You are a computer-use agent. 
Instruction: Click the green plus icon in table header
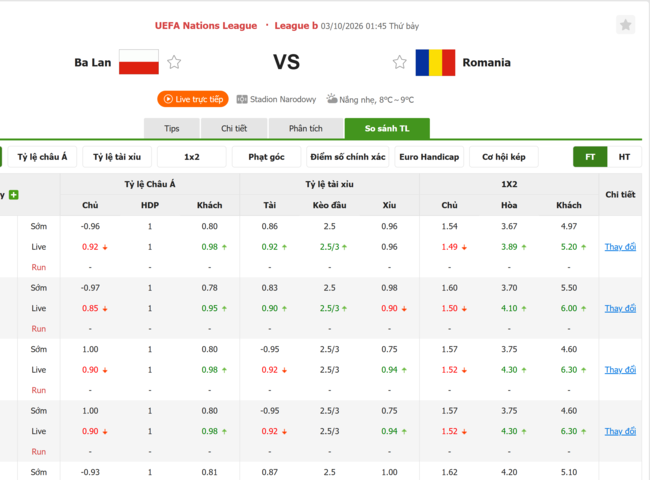(14, 195)
